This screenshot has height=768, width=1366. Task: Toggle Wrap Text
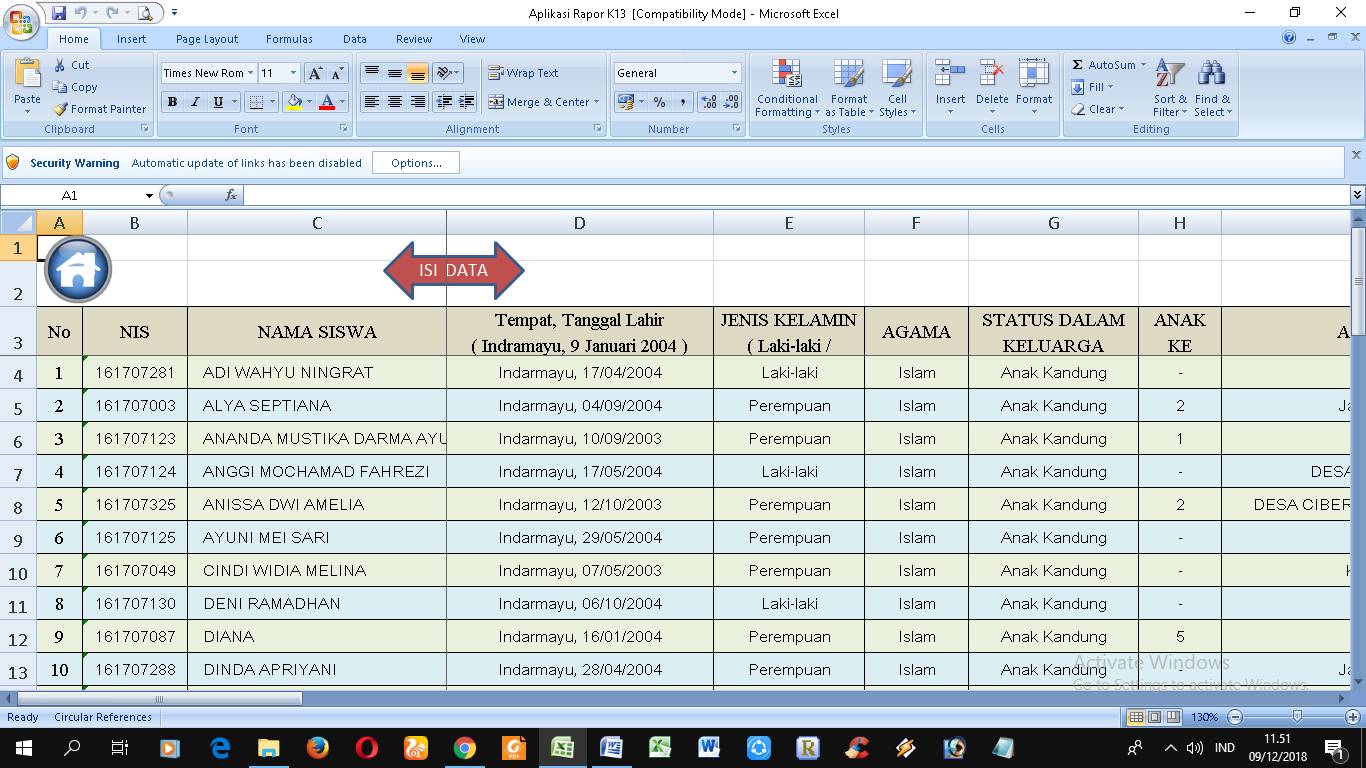tap(523, 73)
